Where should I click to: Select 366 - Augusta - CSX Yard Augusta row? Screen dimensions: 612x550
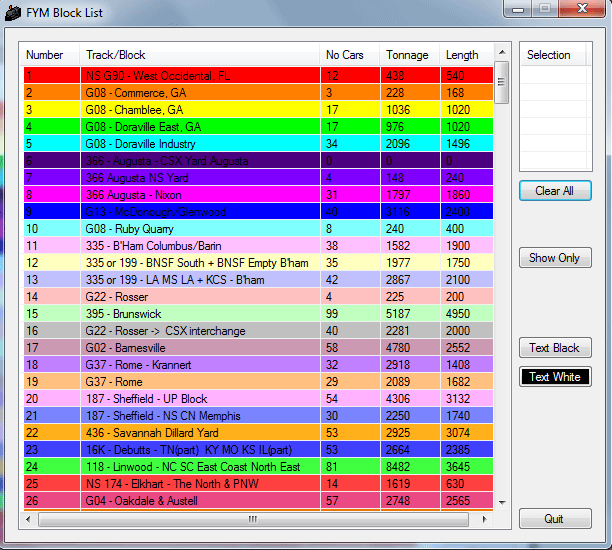click(x=258, y=160)
